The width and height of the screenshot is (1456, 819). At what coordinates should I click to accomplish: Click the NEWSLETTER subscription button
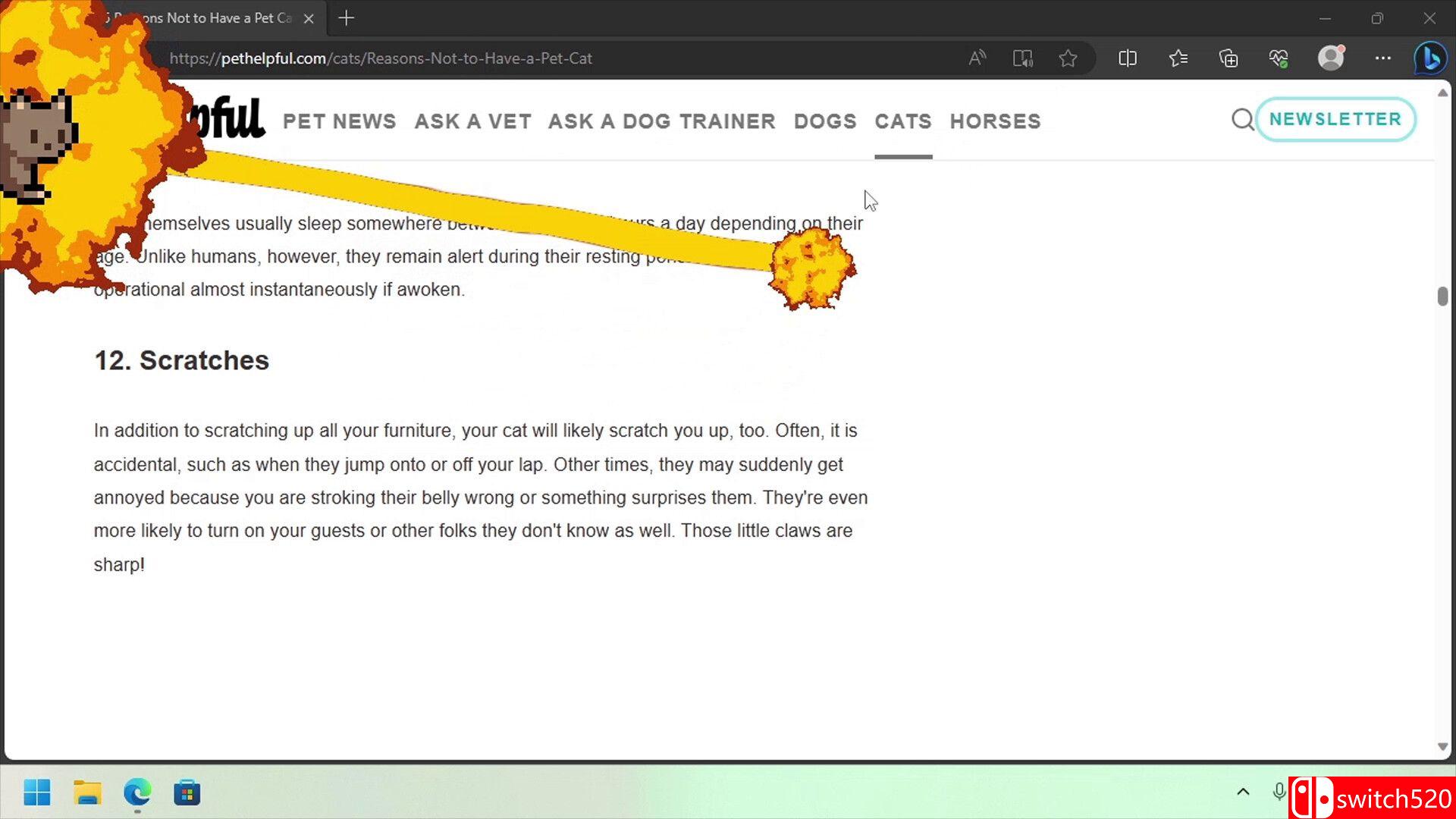pyautogui.click(x=1335, y=119)
